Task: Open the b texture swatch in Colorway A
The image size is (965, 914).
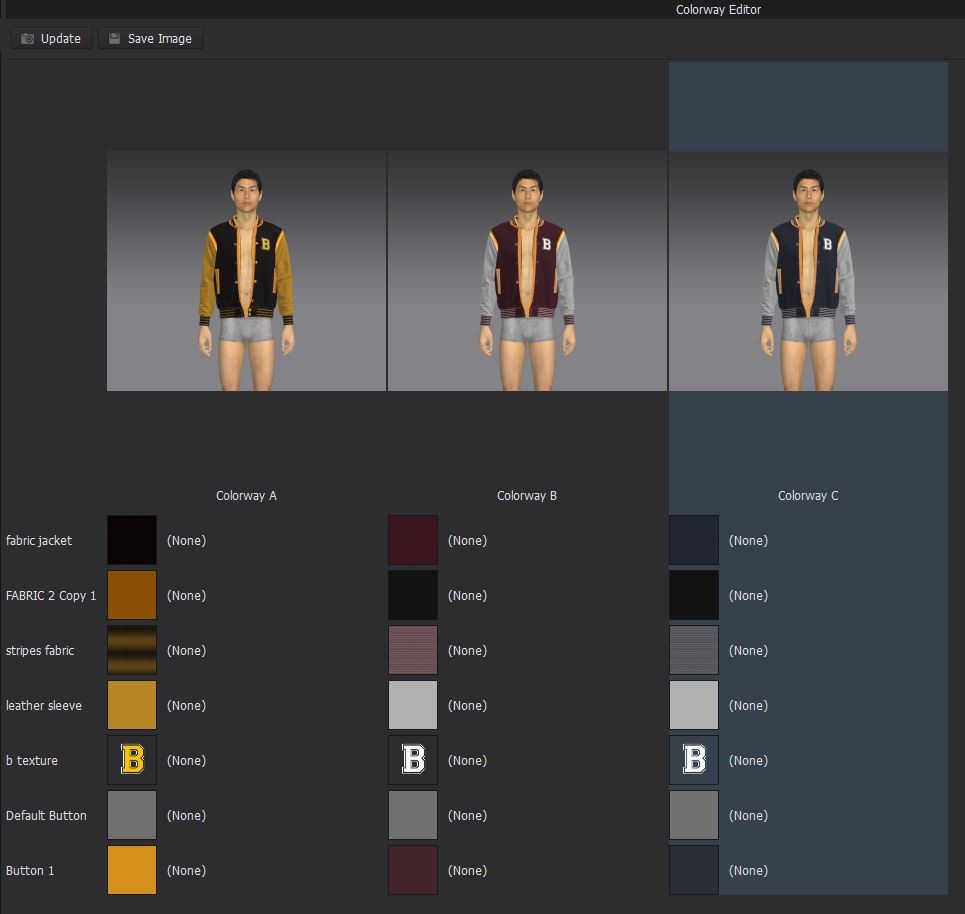Action: (131, 760)
